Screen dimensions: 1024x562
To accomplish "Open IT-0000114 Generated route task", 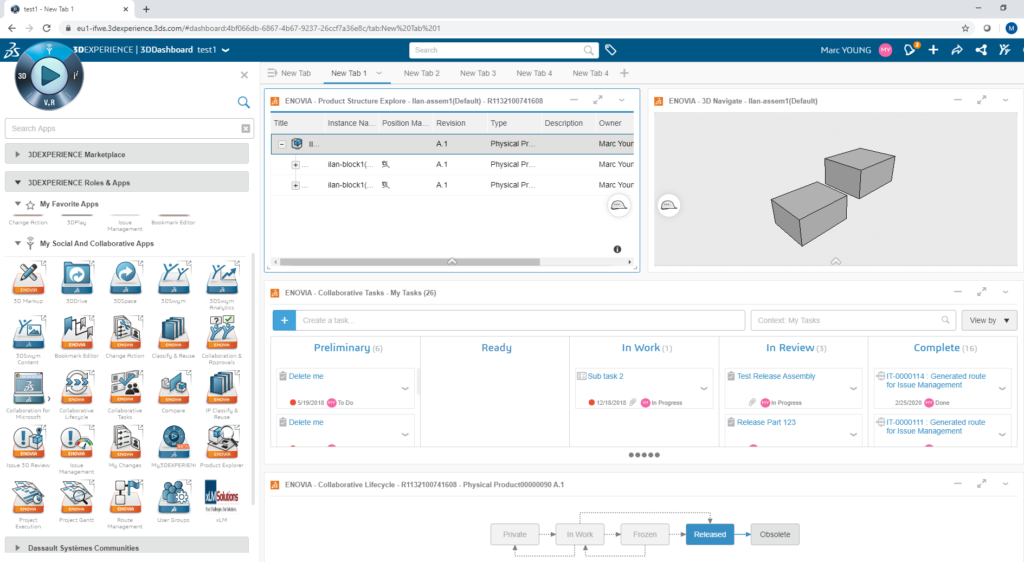I will pyautogui.click(x=936, y=381).
